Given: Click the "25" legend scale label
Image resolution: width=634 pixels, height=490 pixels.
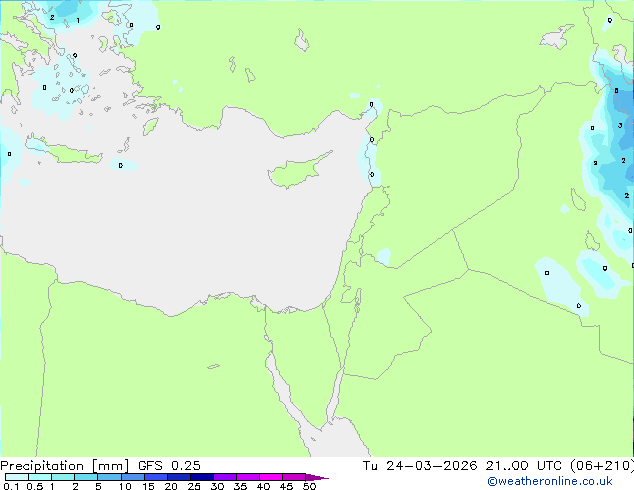Looking at the screenshot, I should tap(194, 486).
